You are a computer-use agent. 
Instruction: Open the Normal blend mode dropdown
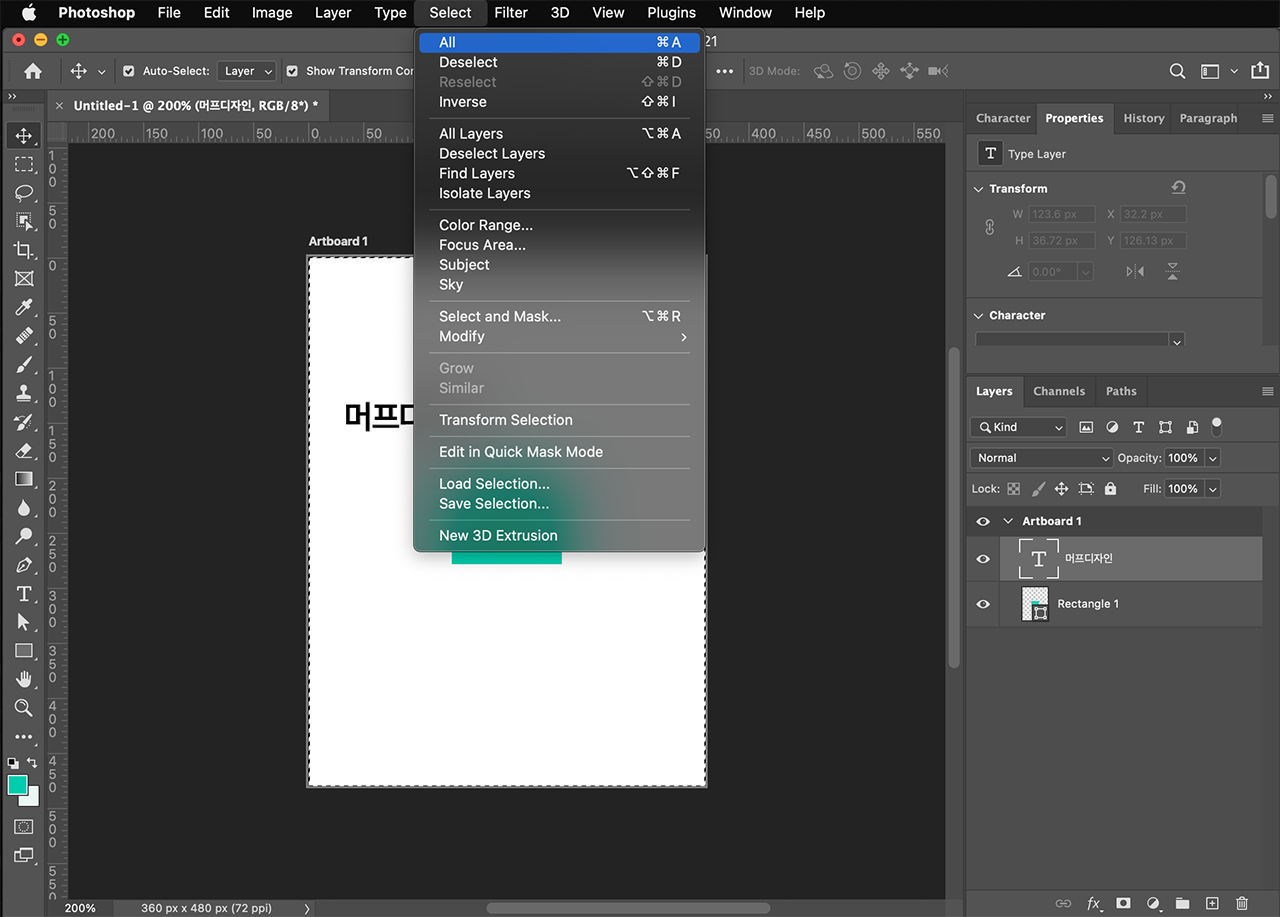1040,458
